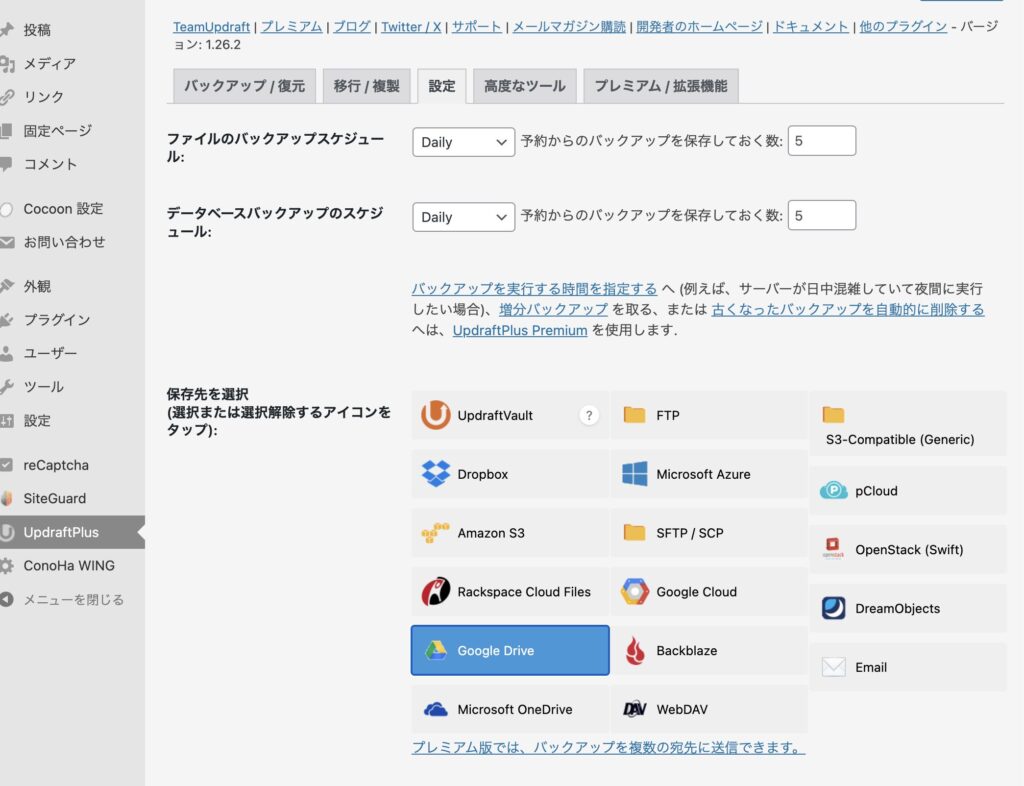
Task: Toggle Email as the backup destination
Action: (907, 667)
